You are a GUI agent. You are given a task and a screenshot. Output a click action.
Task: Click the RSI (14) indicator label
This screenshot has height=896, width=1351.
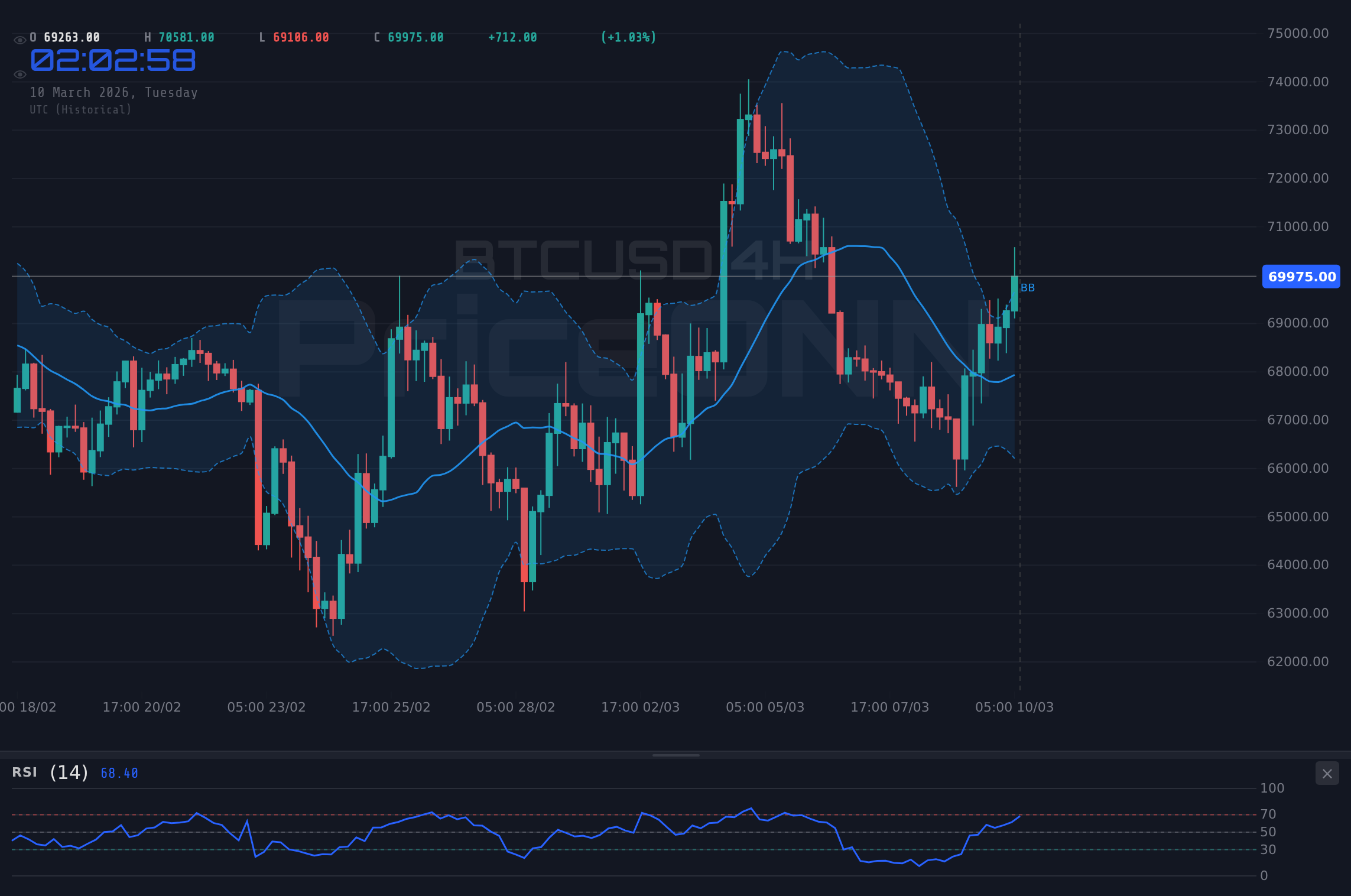point(50,772)
